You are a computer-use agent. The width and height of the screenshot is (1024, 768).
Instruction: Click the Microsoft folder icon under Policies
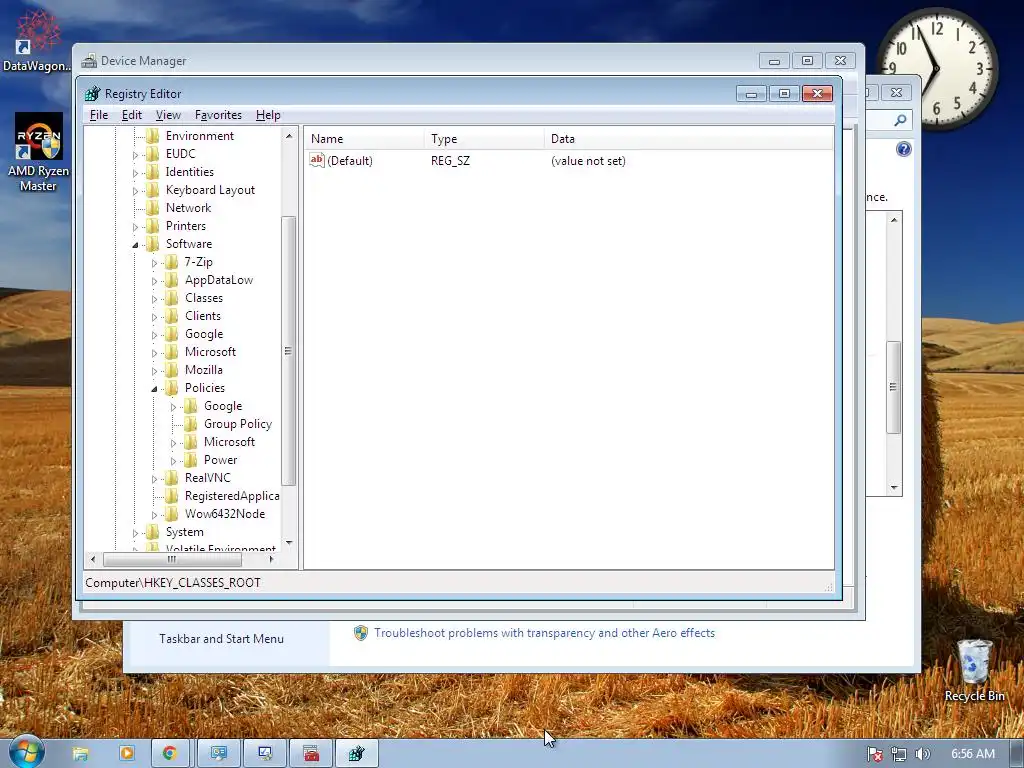190,441
